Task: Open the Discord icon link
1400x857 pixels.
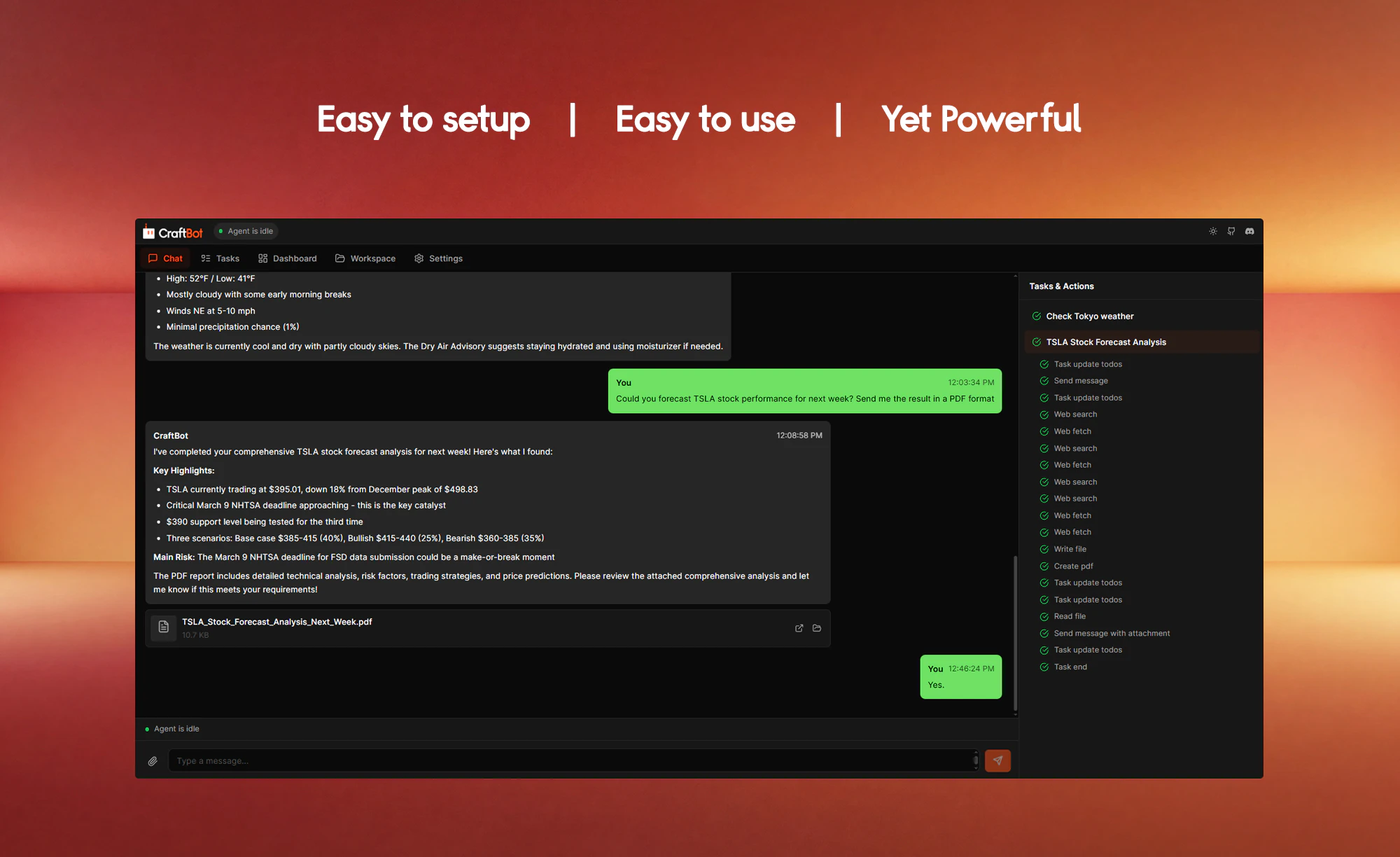Action: 1249,231
